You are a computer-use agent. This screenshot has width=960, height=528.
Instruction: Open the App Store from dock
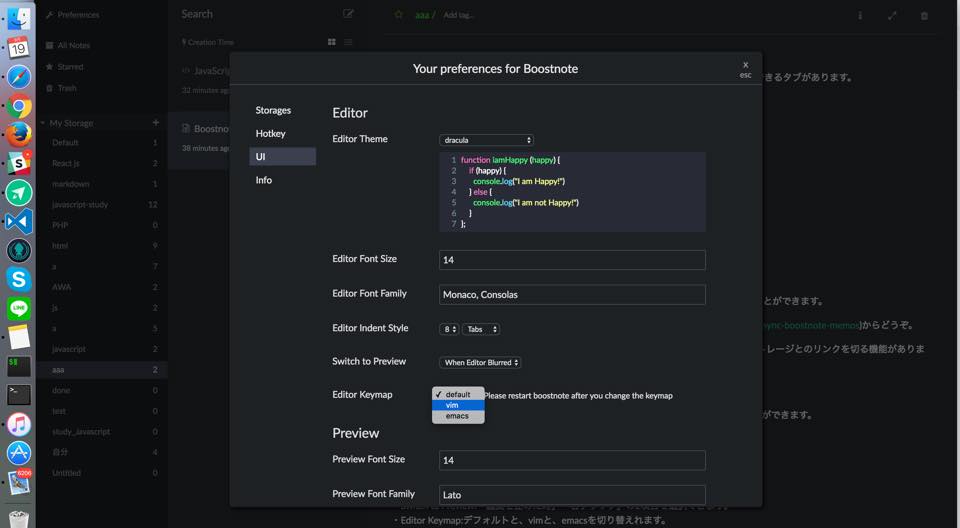pos(18,453)
